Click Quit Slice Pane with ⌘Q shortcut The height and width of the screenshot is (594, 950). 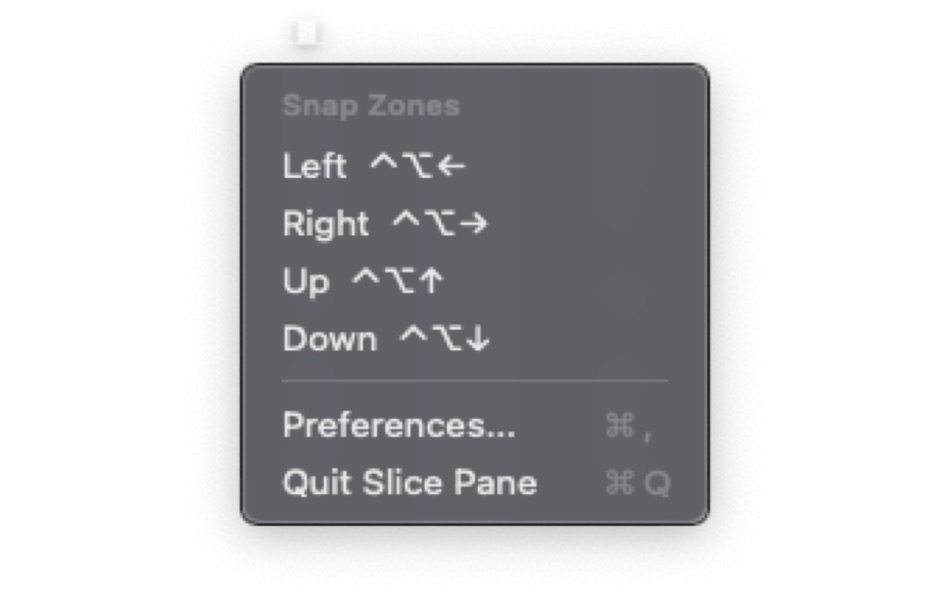click(x=408, y=482)
